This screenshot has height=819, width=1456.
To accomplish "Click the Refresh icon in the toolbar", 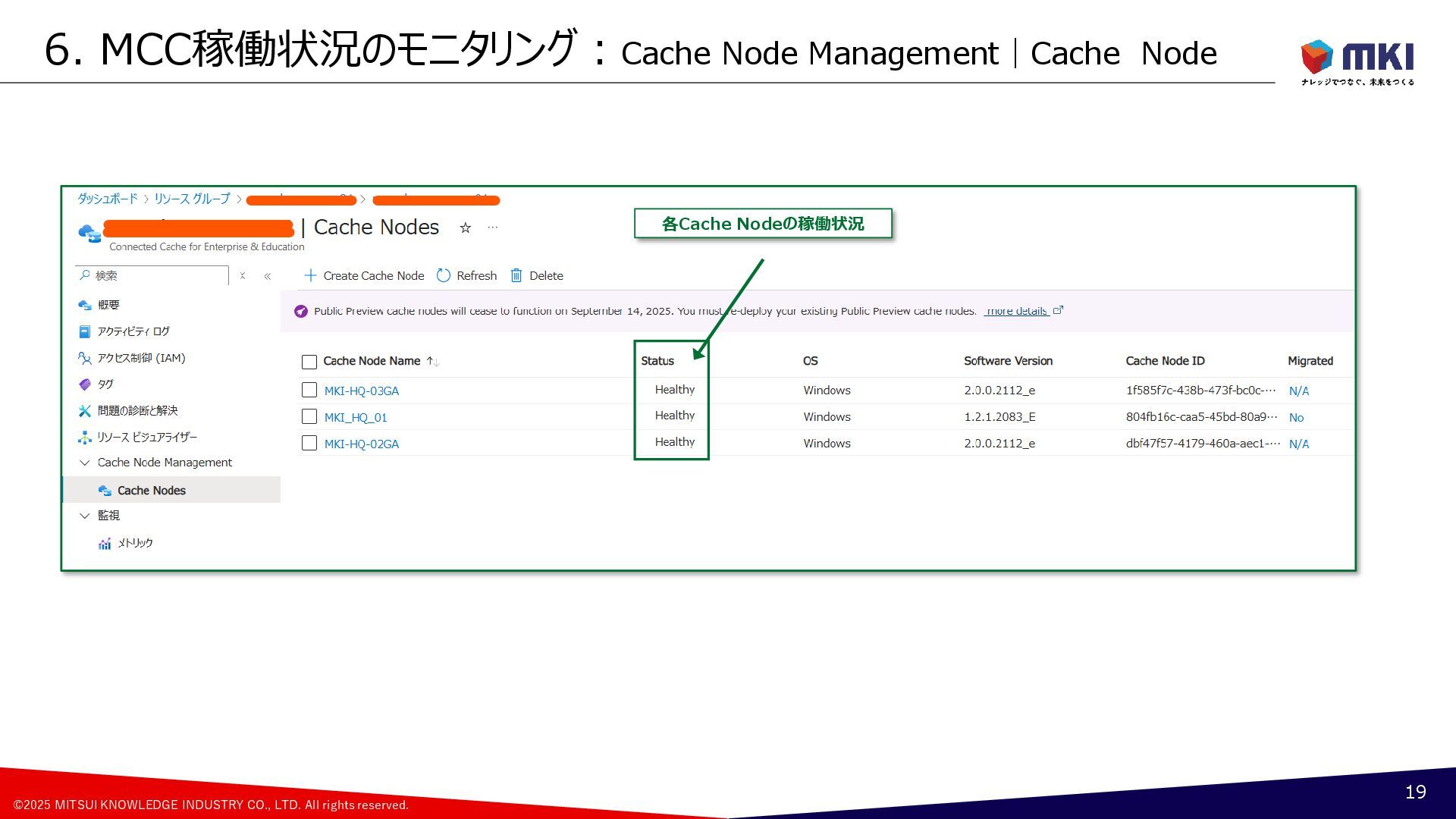I will click(444, 275).
